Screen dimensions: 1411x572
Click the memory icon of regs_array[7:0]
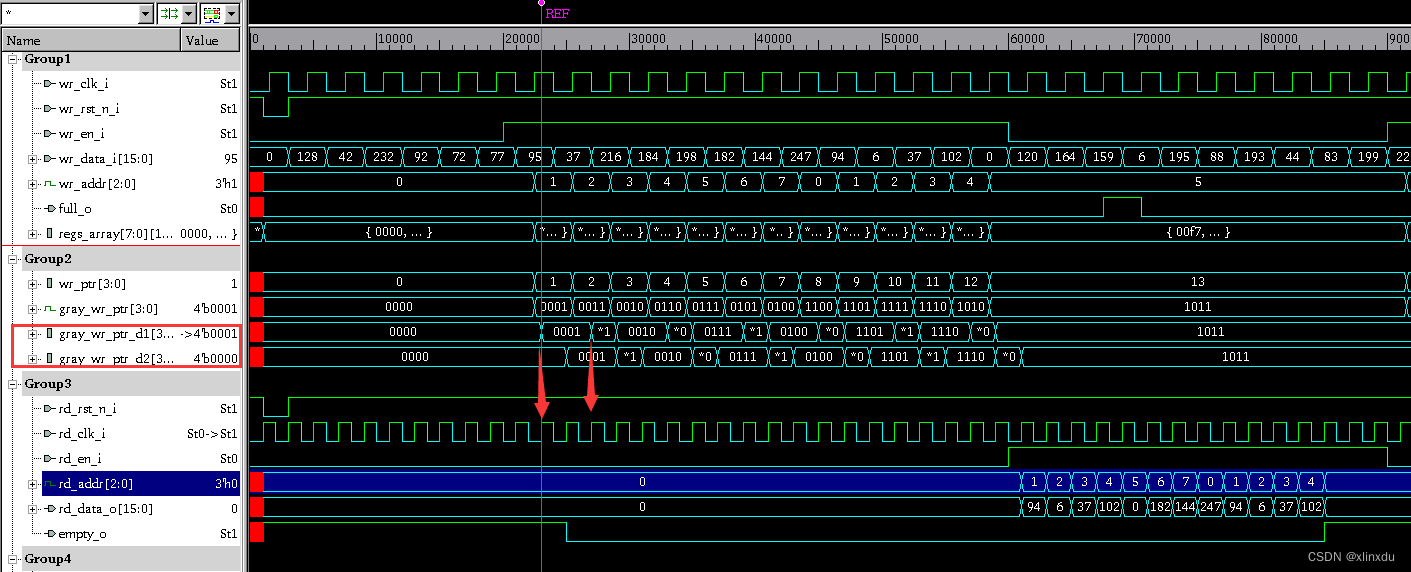pos(50,234)
